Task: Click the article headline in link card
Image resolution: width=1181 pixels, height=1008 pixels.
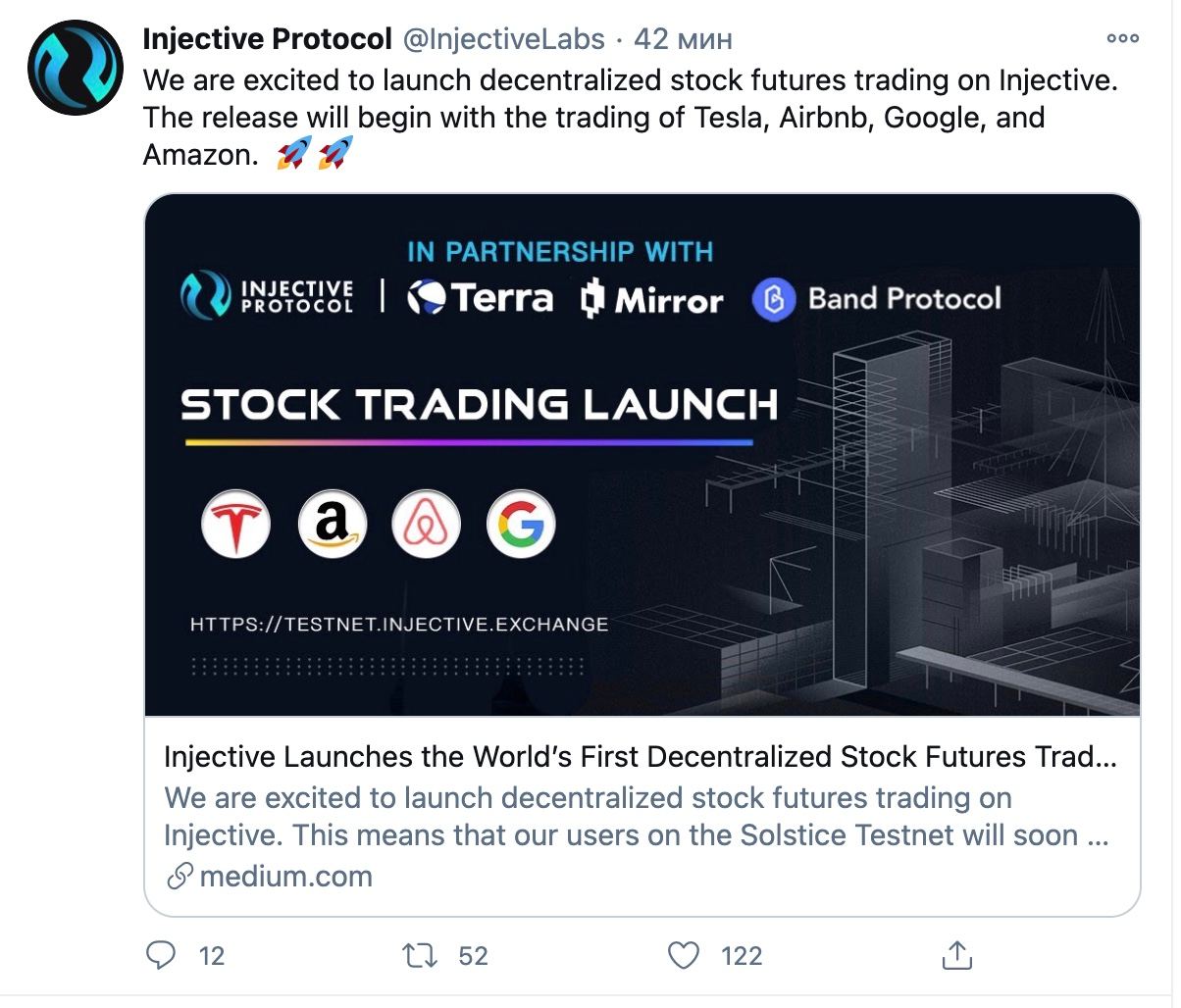Action: [640, 757]
